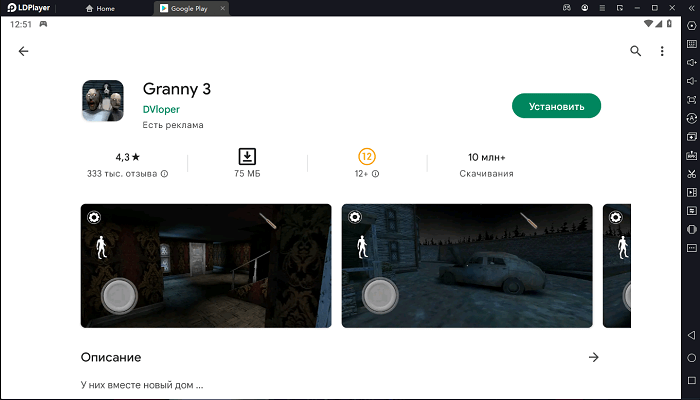
Task: Click the Установить install button
Action: tap(556, 106)
